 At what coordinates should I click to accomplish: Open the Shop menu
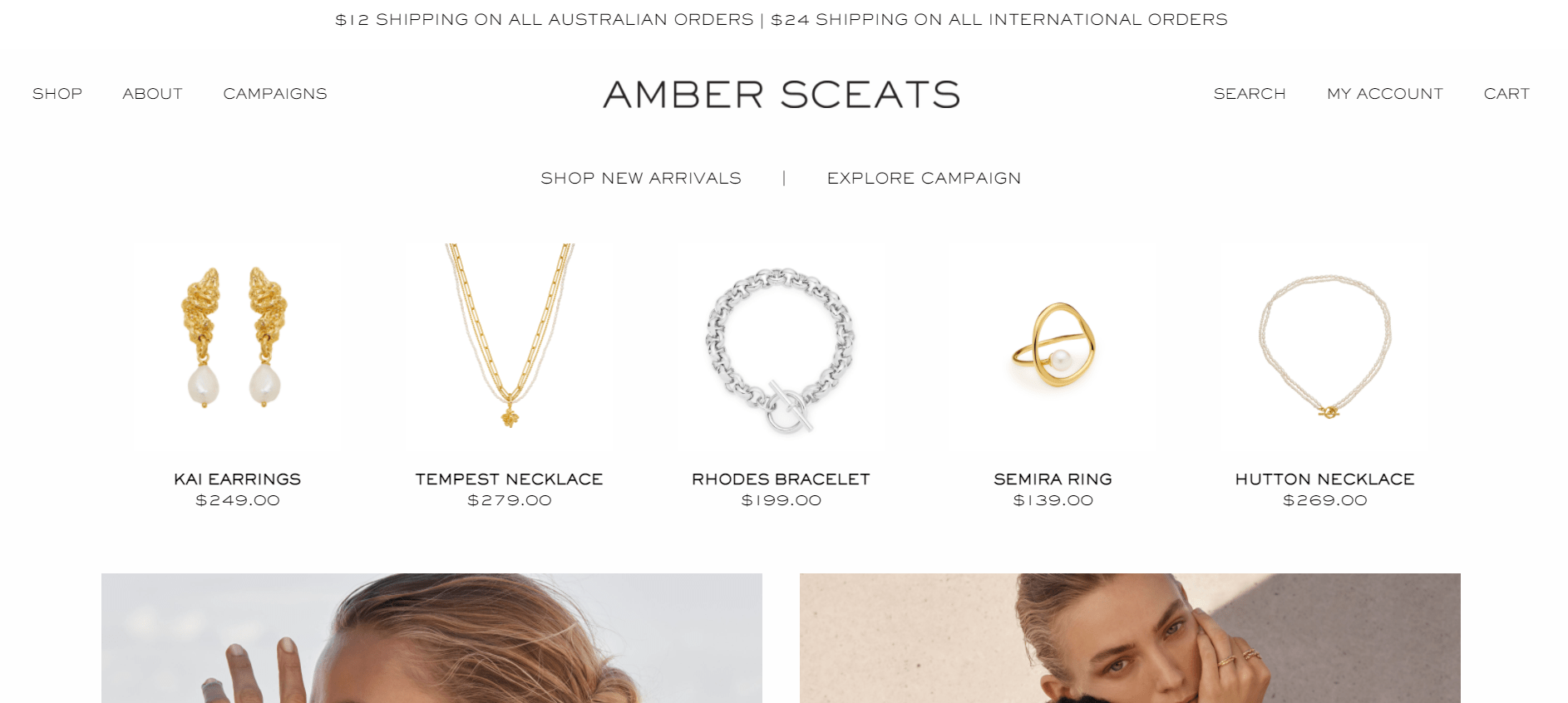click(57, 94)
